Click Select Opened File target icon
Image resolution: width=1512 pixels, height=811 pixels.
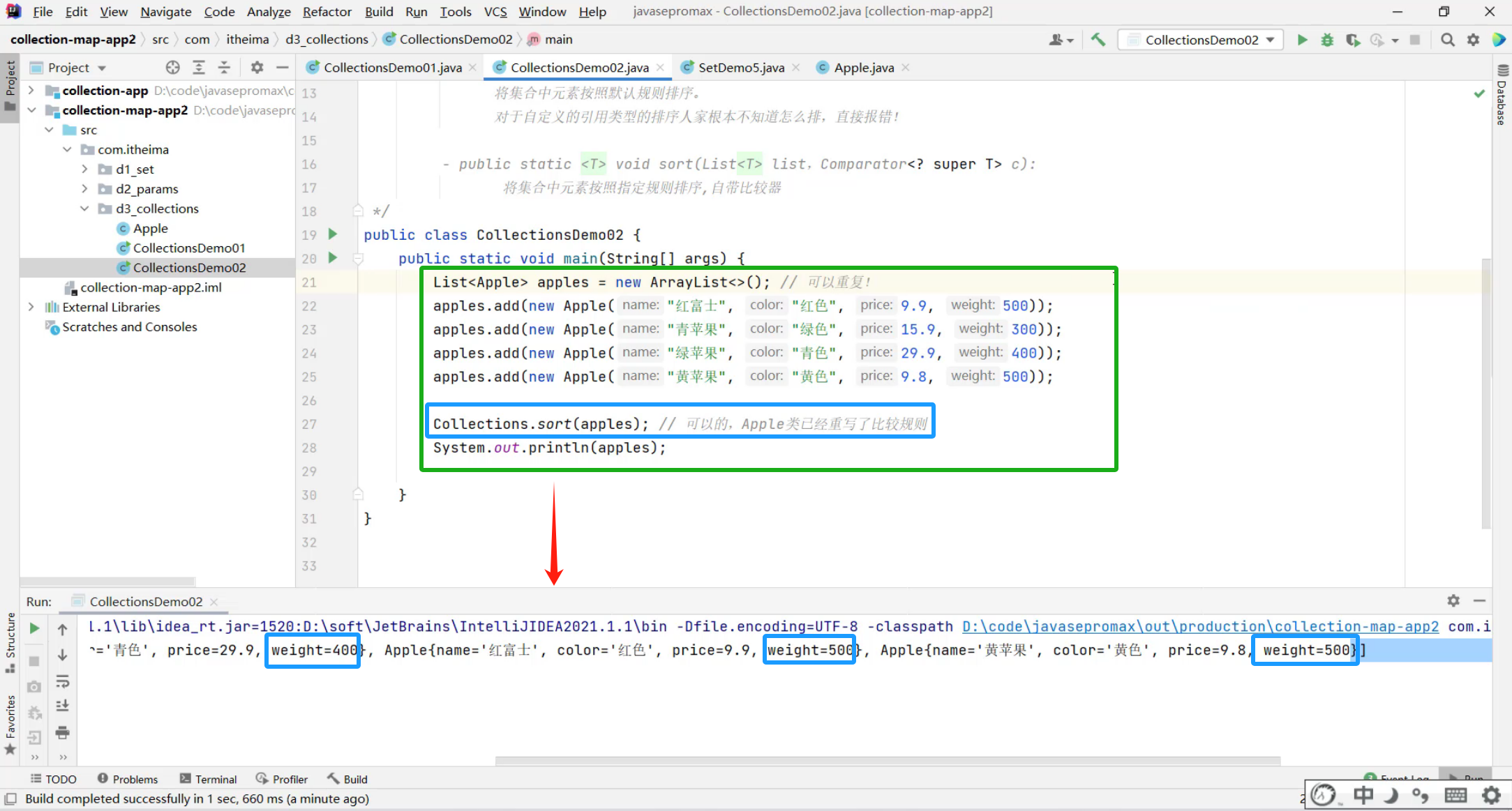(x=172, y=68)
